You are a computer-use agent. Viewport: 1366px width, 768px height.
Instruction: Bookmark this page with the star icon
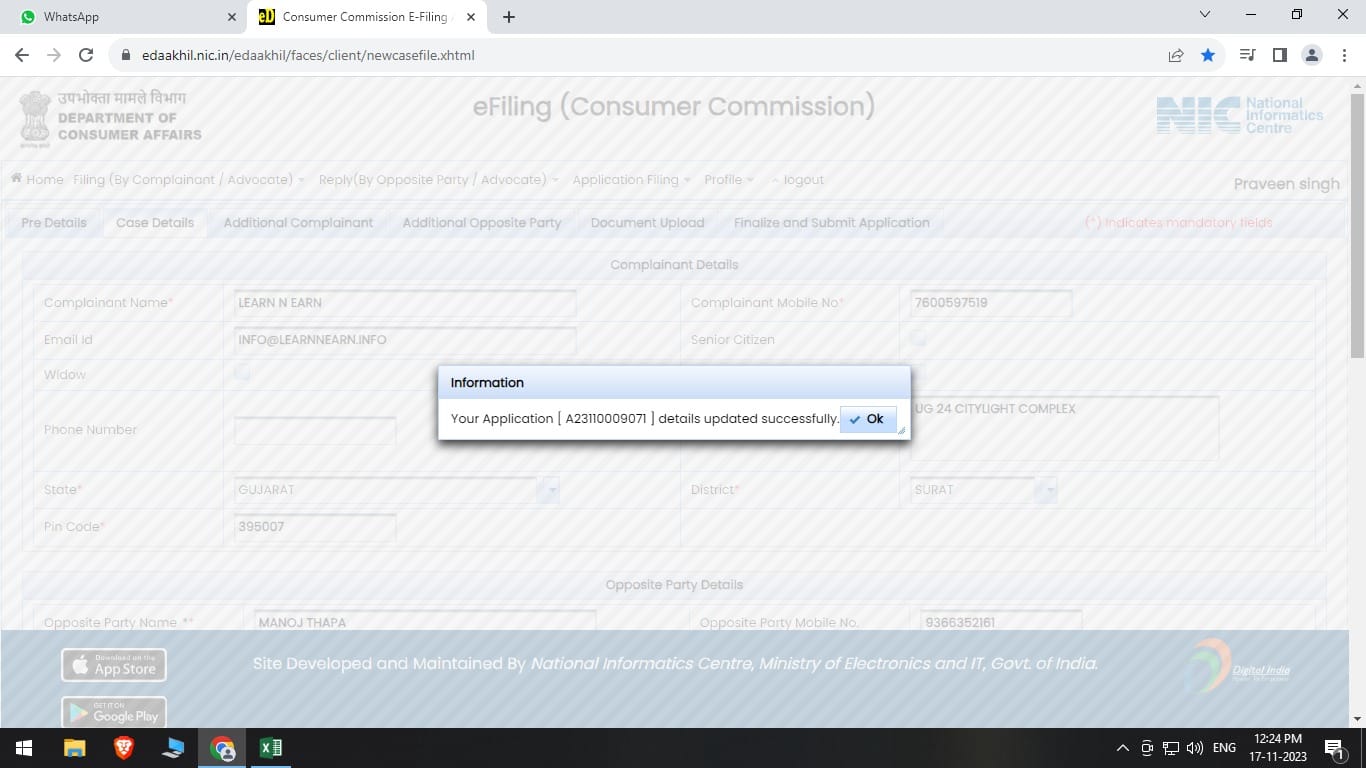pyautogui.click(x=1208, y=55)
